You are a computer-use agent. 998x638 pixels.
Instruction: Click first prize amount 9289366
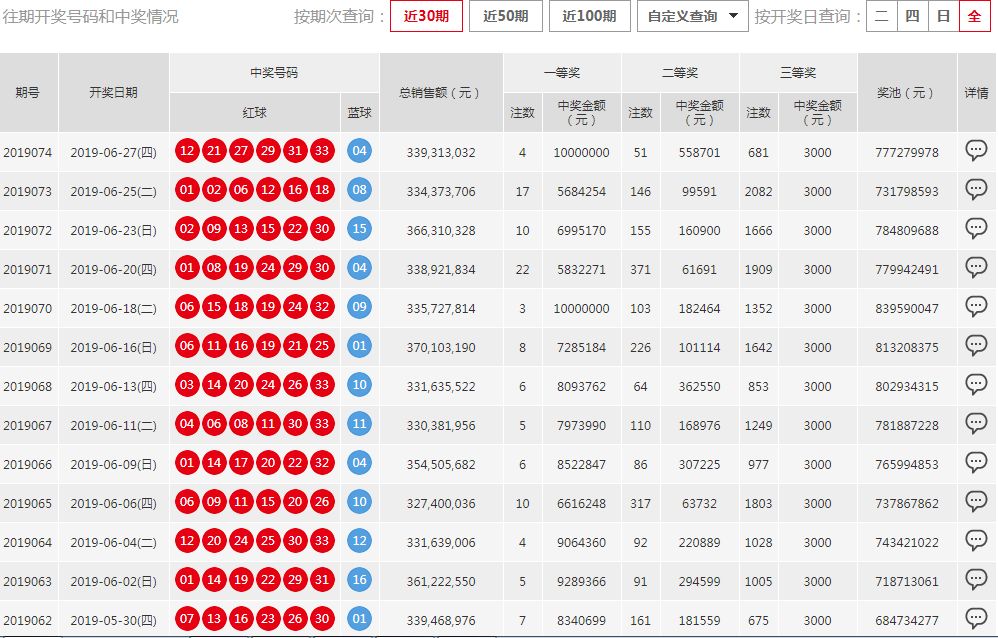tap(581, 582)
